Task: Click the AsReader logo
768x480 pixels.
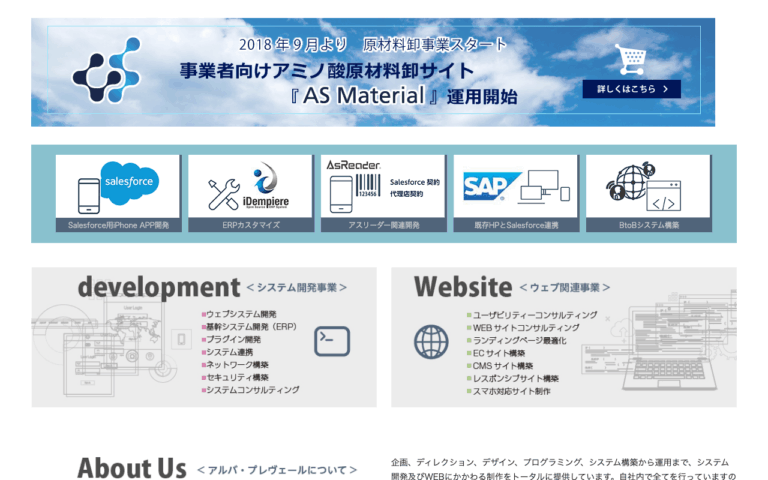Action: (x=353, y=165)
